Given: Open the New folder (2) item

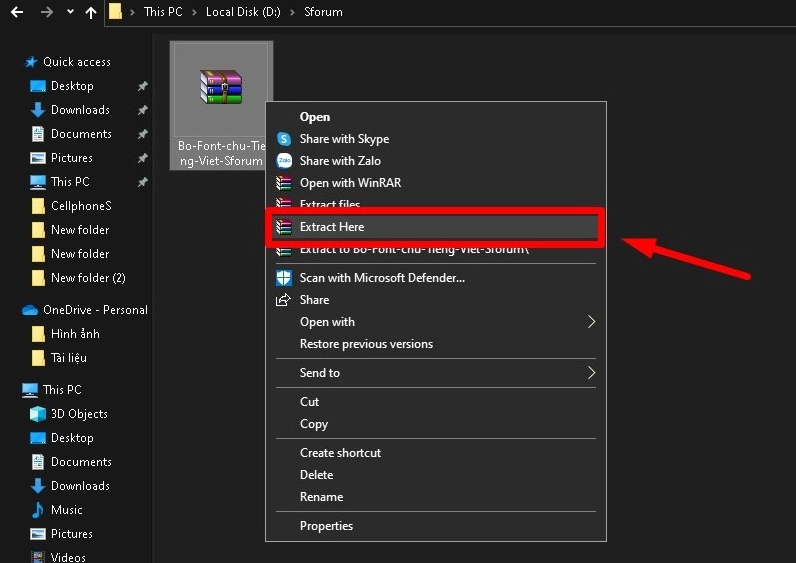Looking at the screenshot, I should tap(88, 278).
